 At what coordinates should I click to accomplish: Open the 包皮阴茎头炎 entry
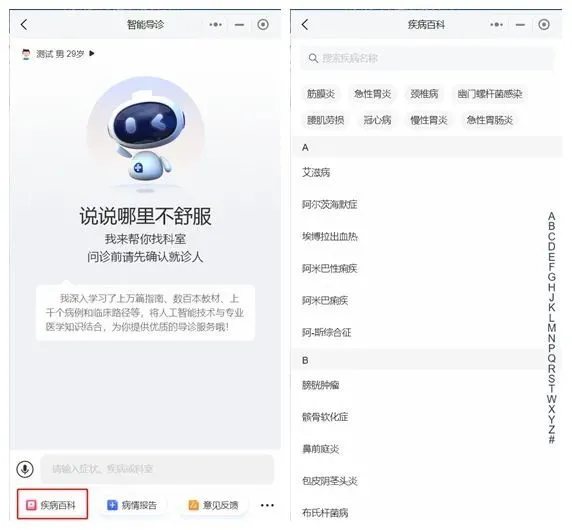point(329,481)
